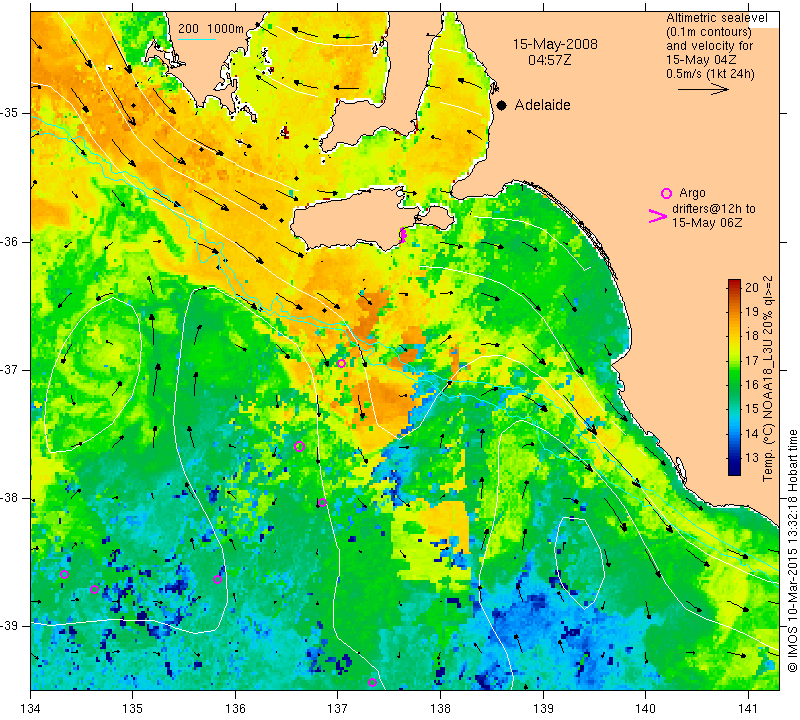
Task: Click the Argo float circle near 137E, 37S
Action: (341, 363)
